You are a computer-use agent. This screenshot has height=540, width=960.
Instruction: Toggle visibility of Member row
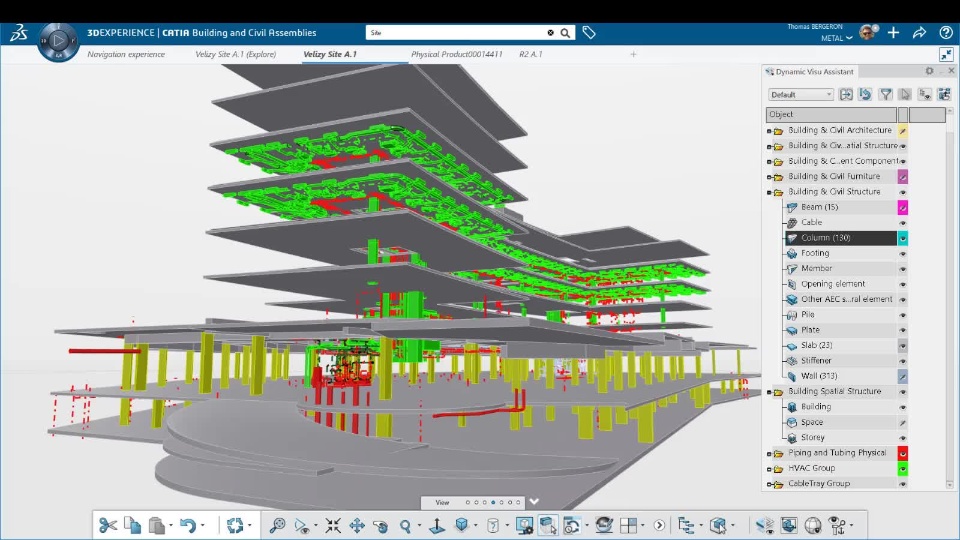tap(902, 269)
